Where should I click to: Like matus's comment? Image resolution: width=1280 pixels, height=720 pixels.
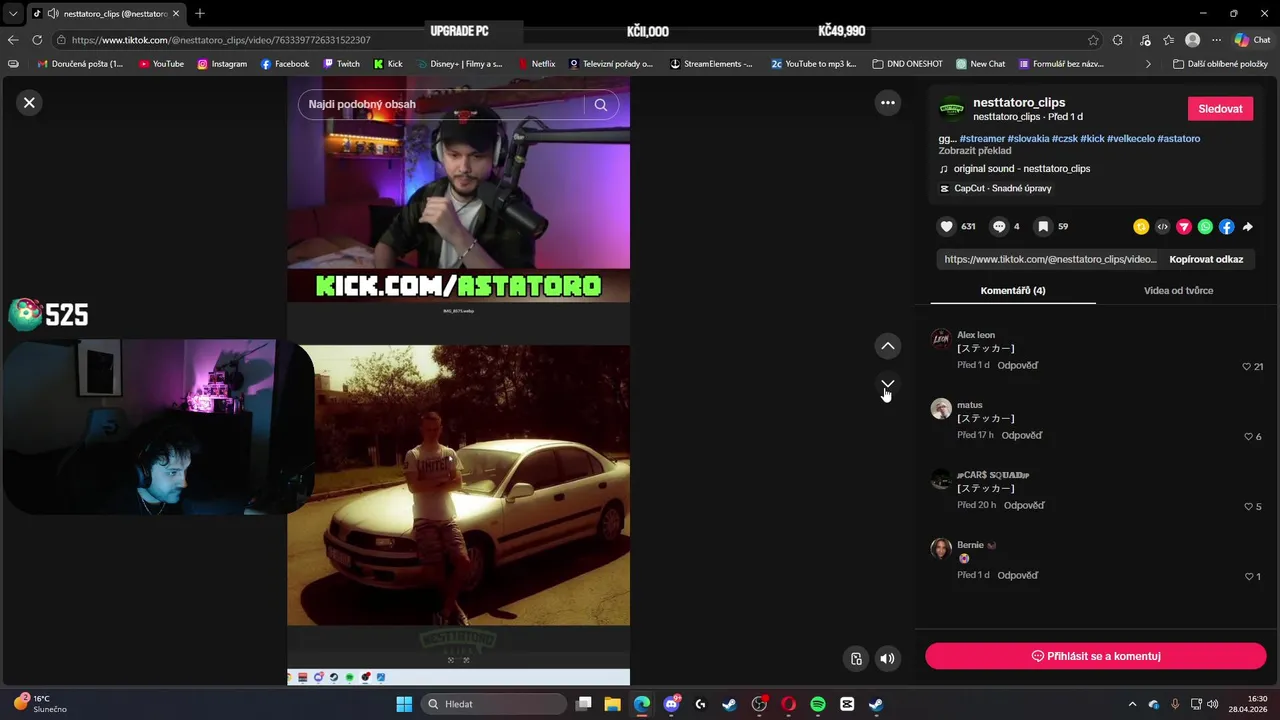(x=1249, y=437)
